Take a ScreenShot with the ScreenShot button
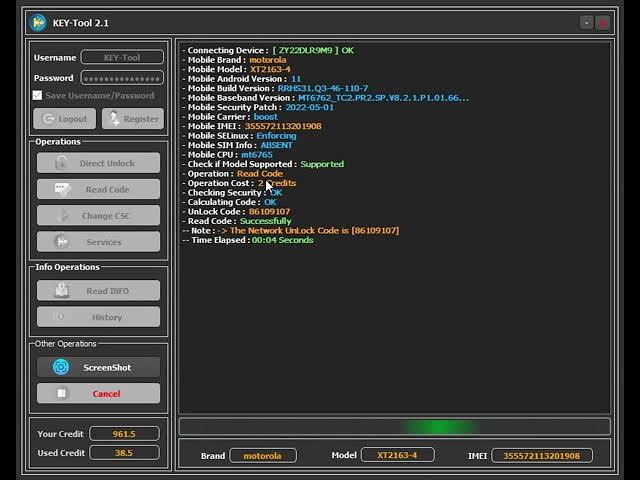The width and height of the screenshot is (640, 480). click(98, 367)
